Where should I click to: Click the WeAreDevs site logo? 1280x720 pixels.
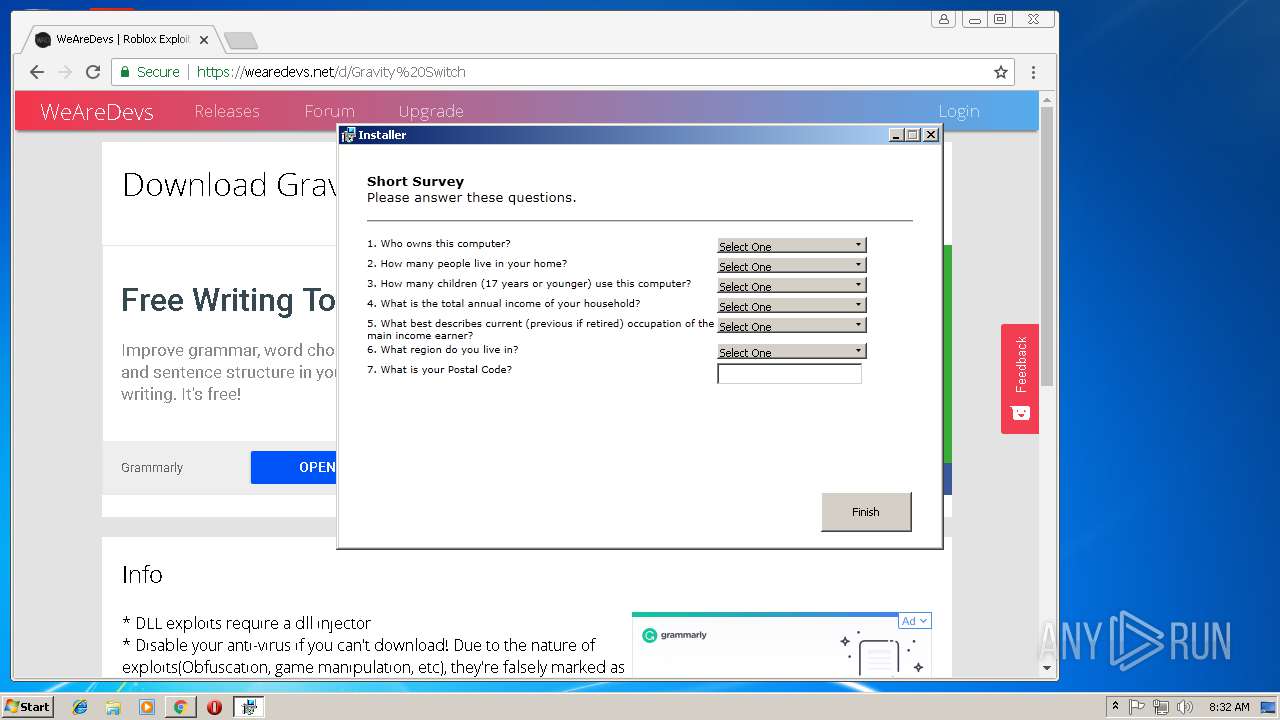pyautogui.click(x=97, y=111)
